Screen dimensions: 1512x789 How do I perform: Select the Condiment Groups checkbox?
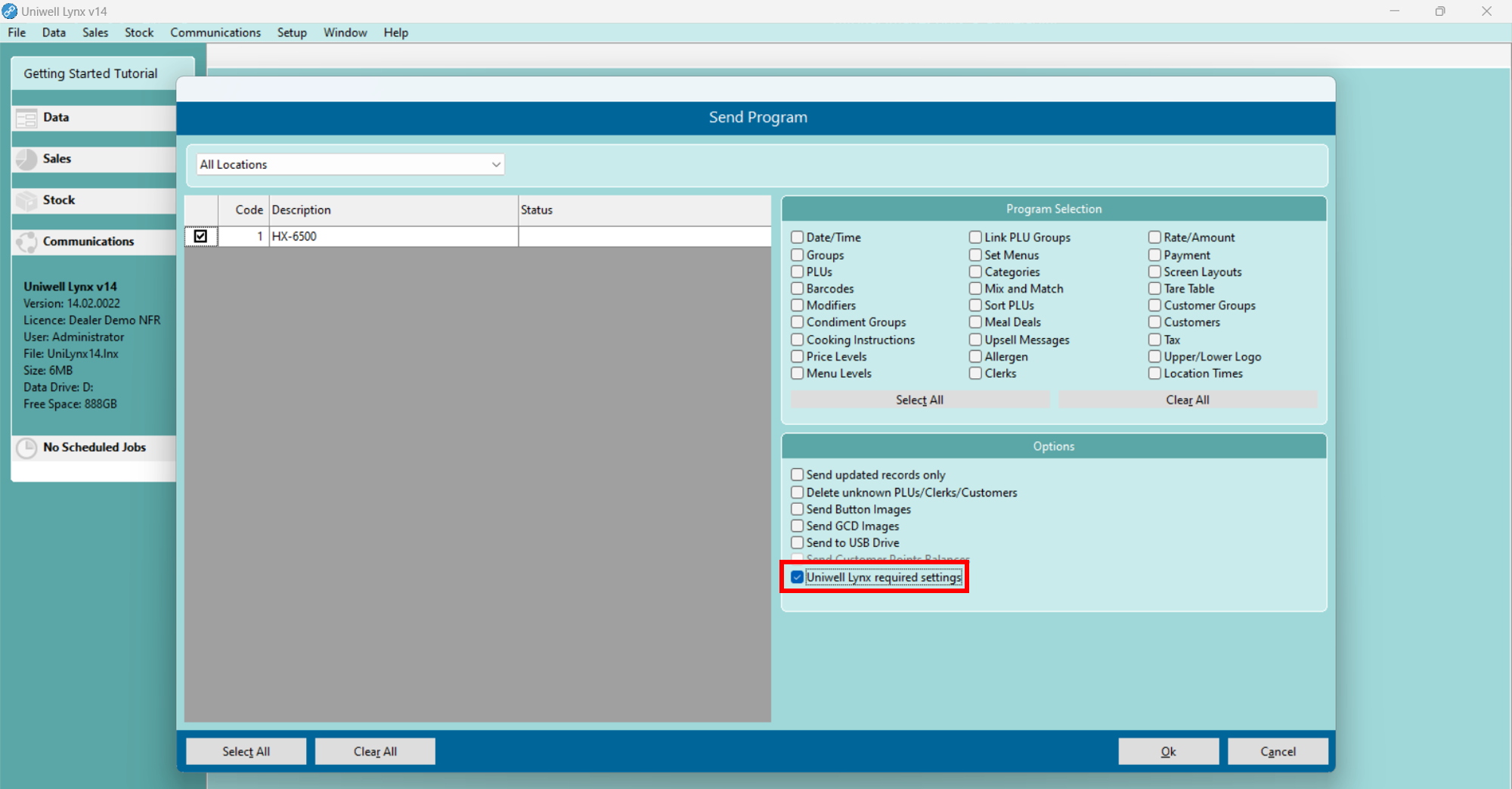click(x=797, y=322)
